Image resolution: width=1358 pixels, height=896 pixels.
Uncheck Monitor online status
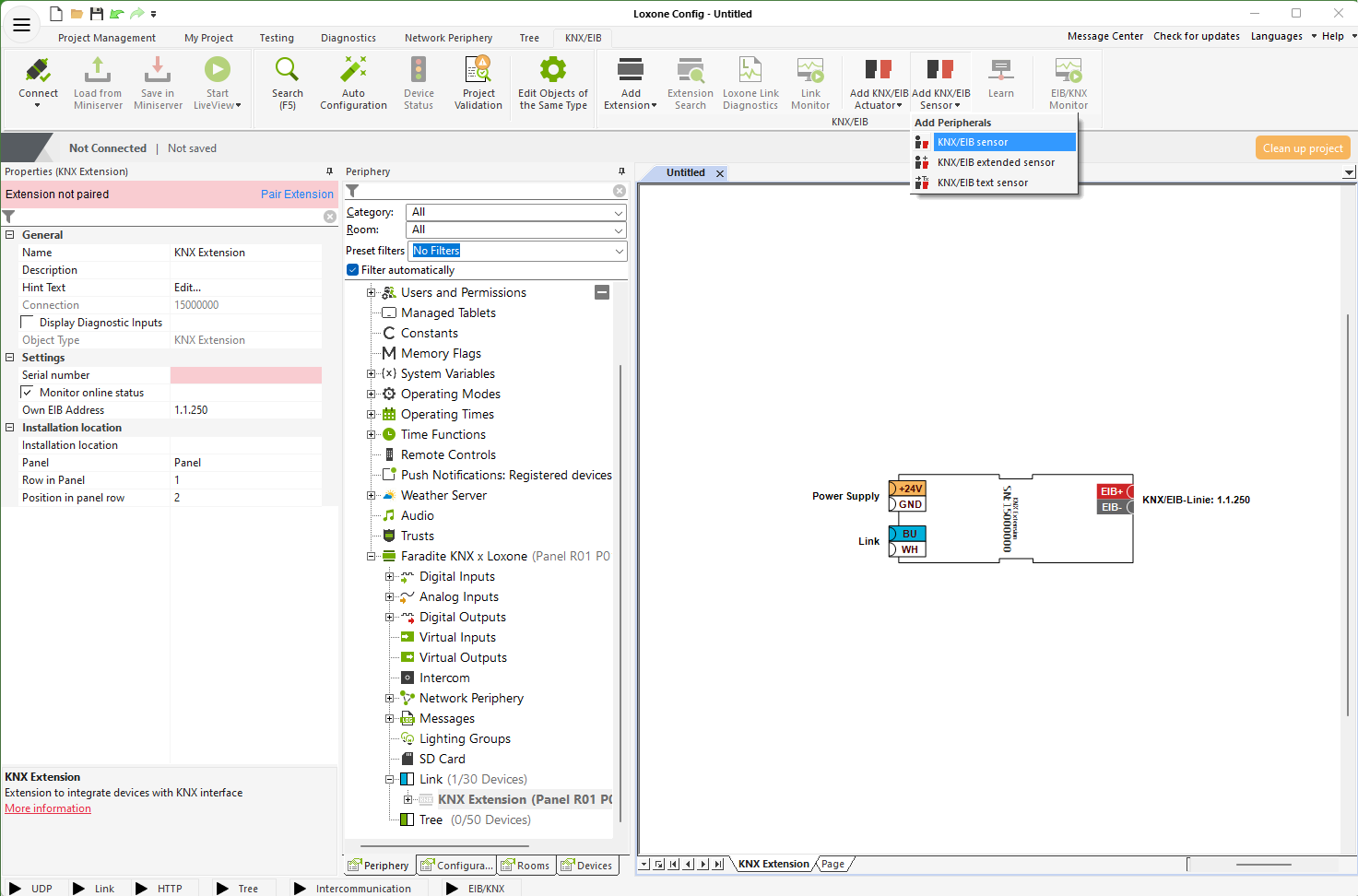pyautogui.click(x=28, y=392)
